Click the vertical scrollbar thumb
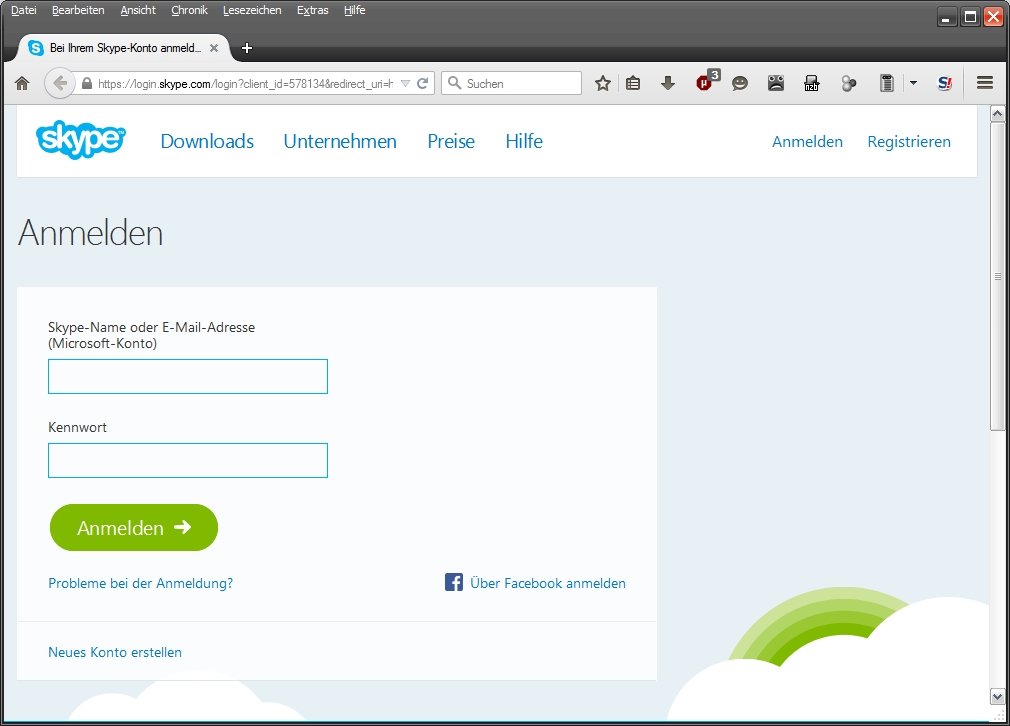 [997, 276]
